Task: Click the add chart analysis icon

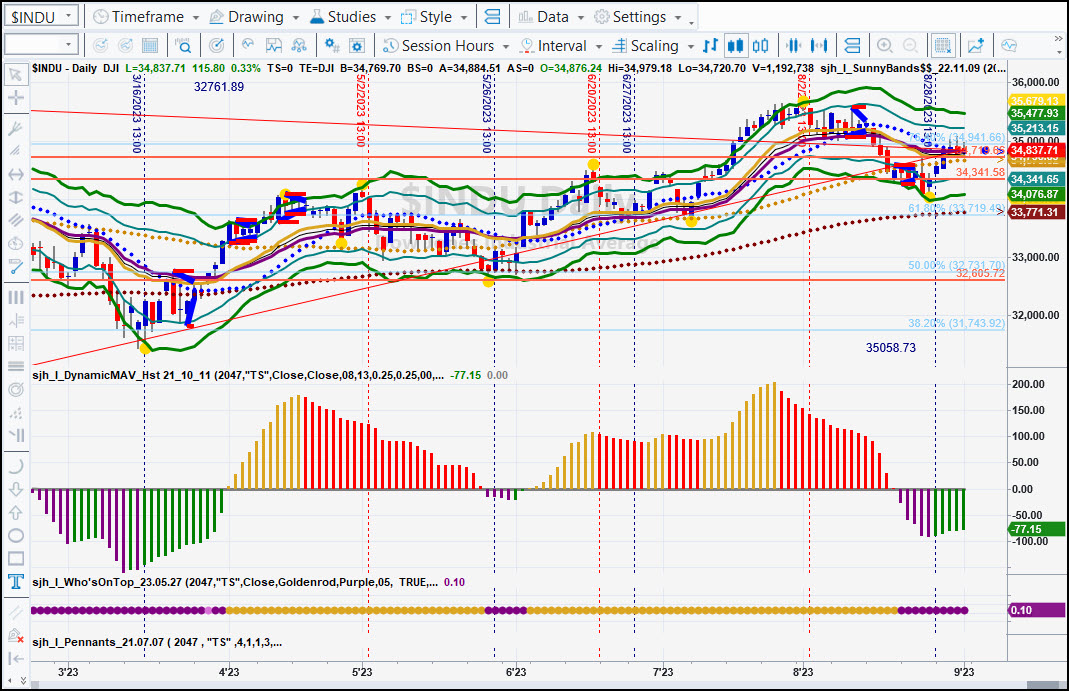Action: tap(976, 46)
